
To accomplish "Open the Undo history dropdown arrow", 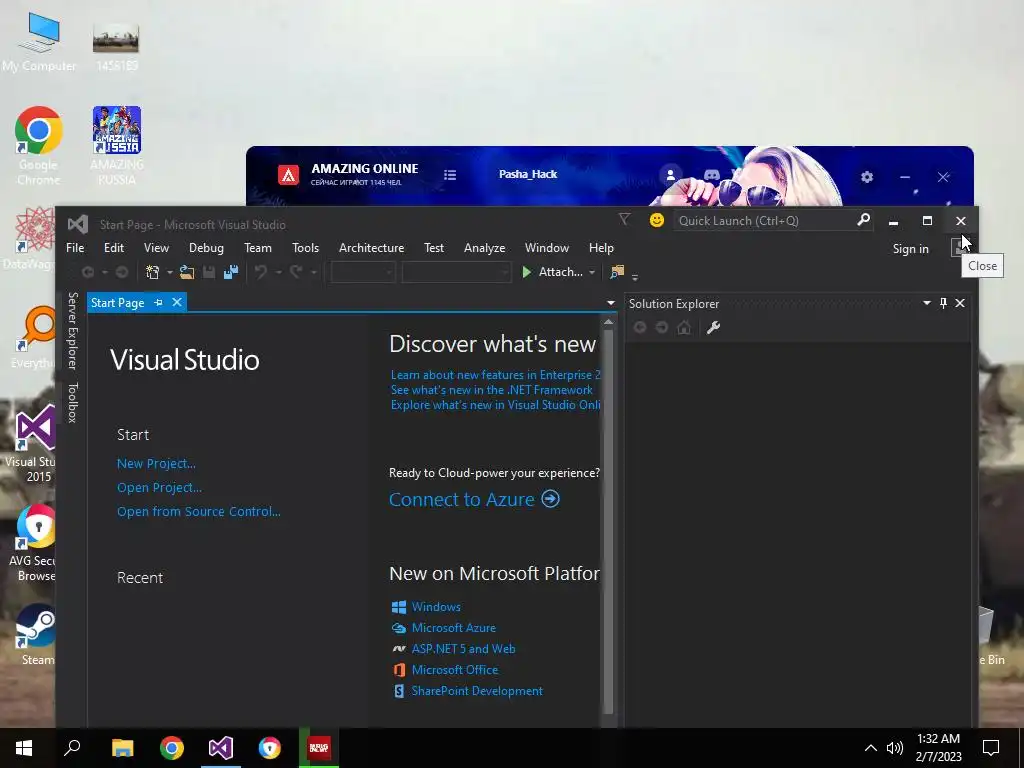I will point(278,272).
